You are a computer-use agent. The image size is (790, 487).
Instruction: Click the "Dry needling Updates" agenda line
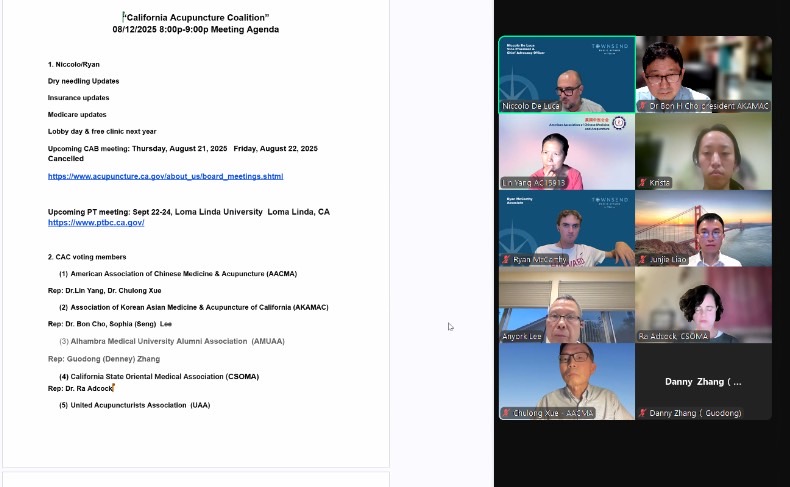83,81
